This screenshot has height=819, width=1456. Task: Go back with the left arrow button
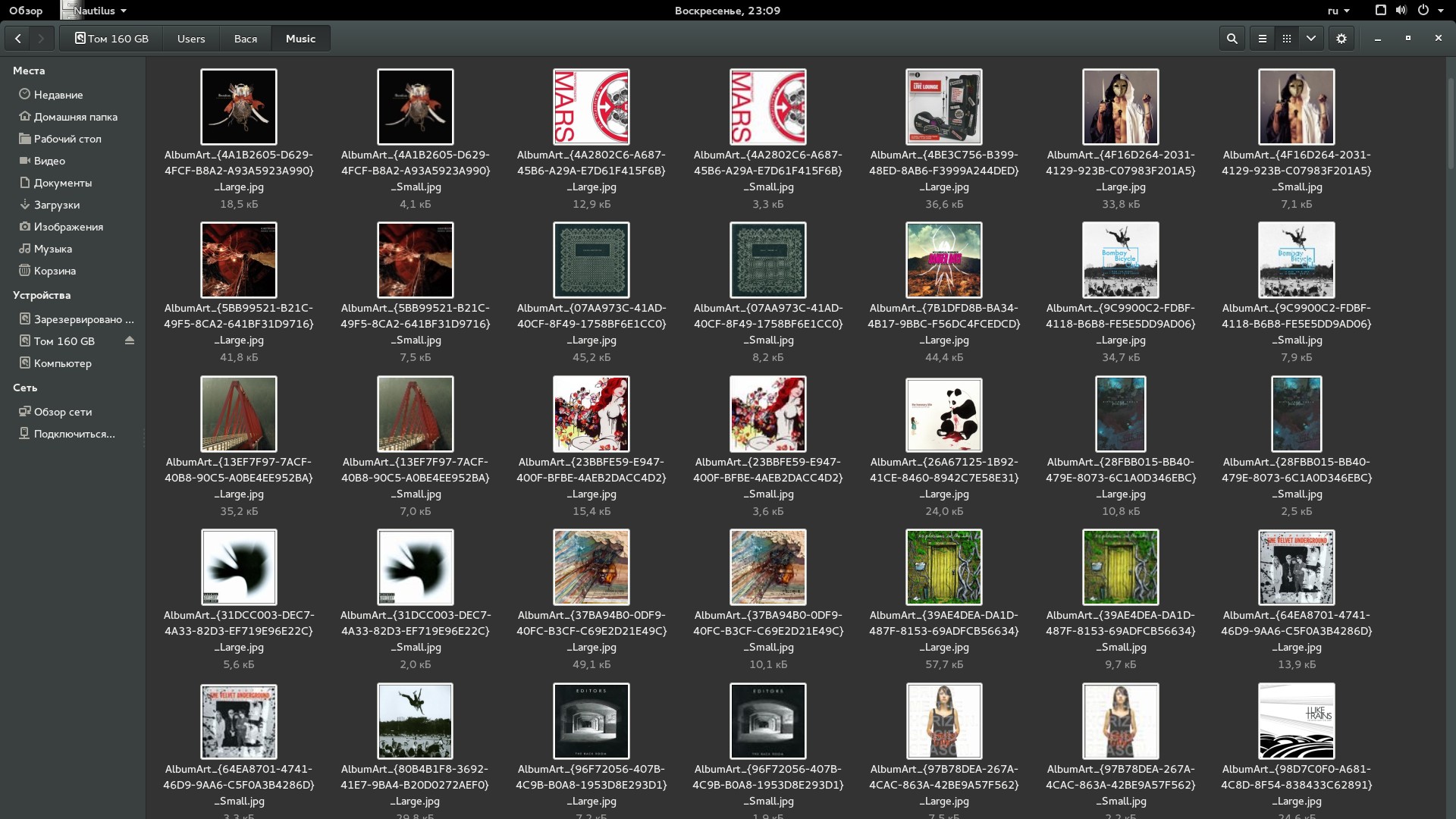17,39
